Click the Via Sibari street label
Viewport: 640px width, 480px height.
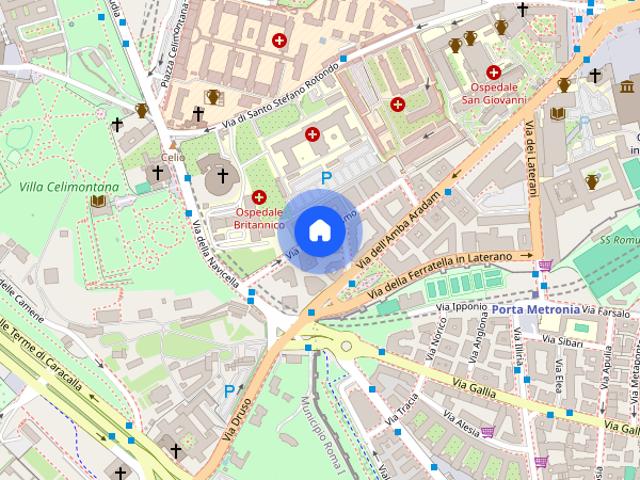(562, 341)
